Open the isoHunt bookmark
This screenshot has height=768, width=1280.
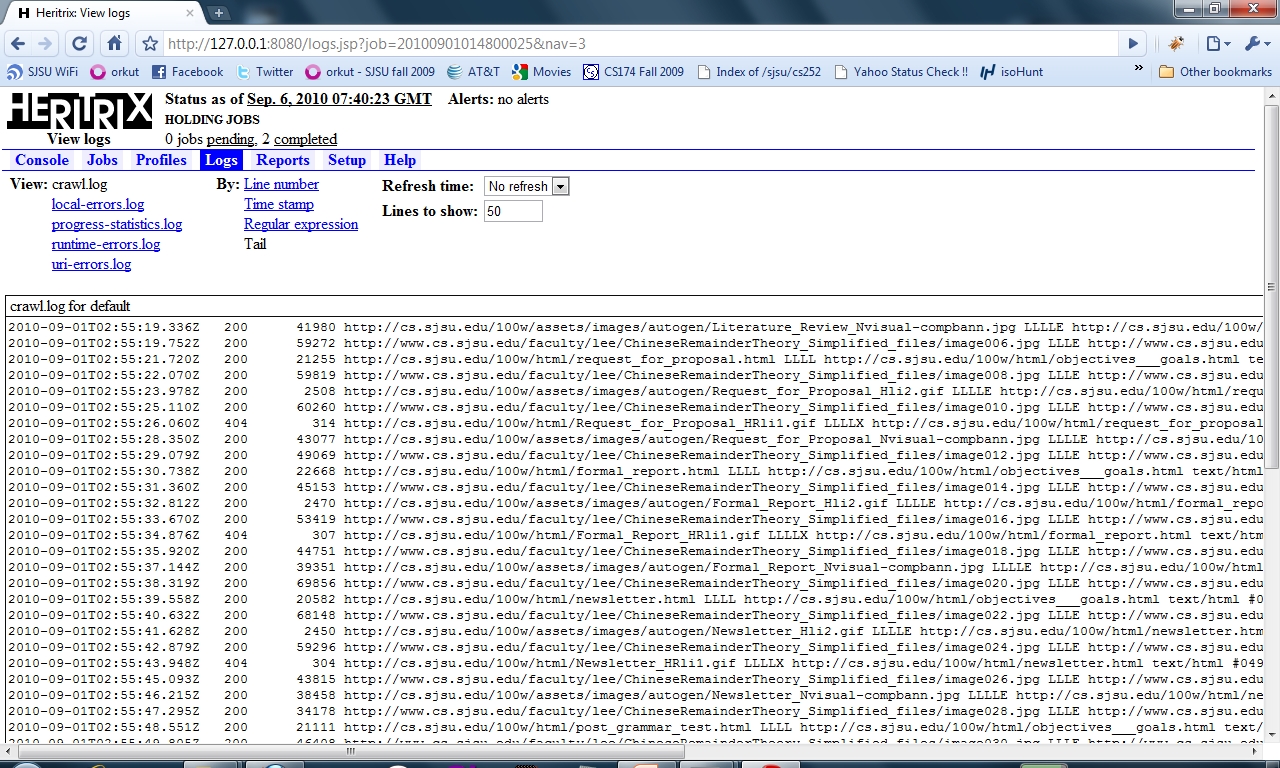tap(1012, 72)
